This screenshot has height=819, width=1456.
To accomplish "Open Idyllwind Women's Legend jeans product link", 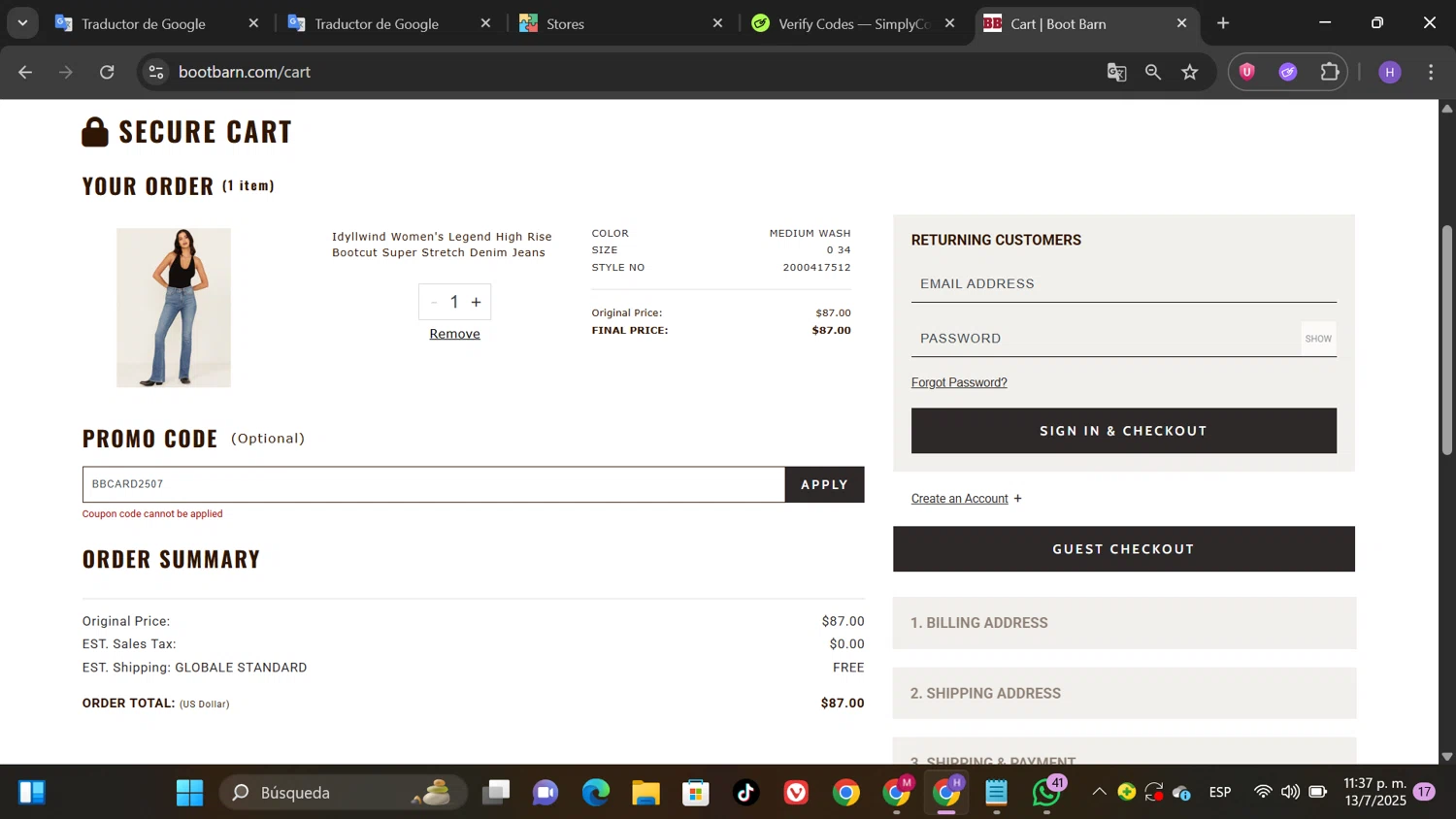I will click(442, 245).
